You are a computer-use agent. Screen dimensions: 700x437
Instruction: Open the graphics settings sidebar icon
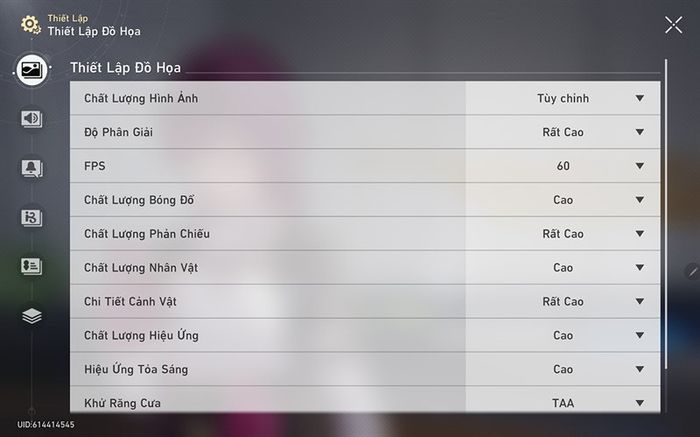click(x=31, y=70)
